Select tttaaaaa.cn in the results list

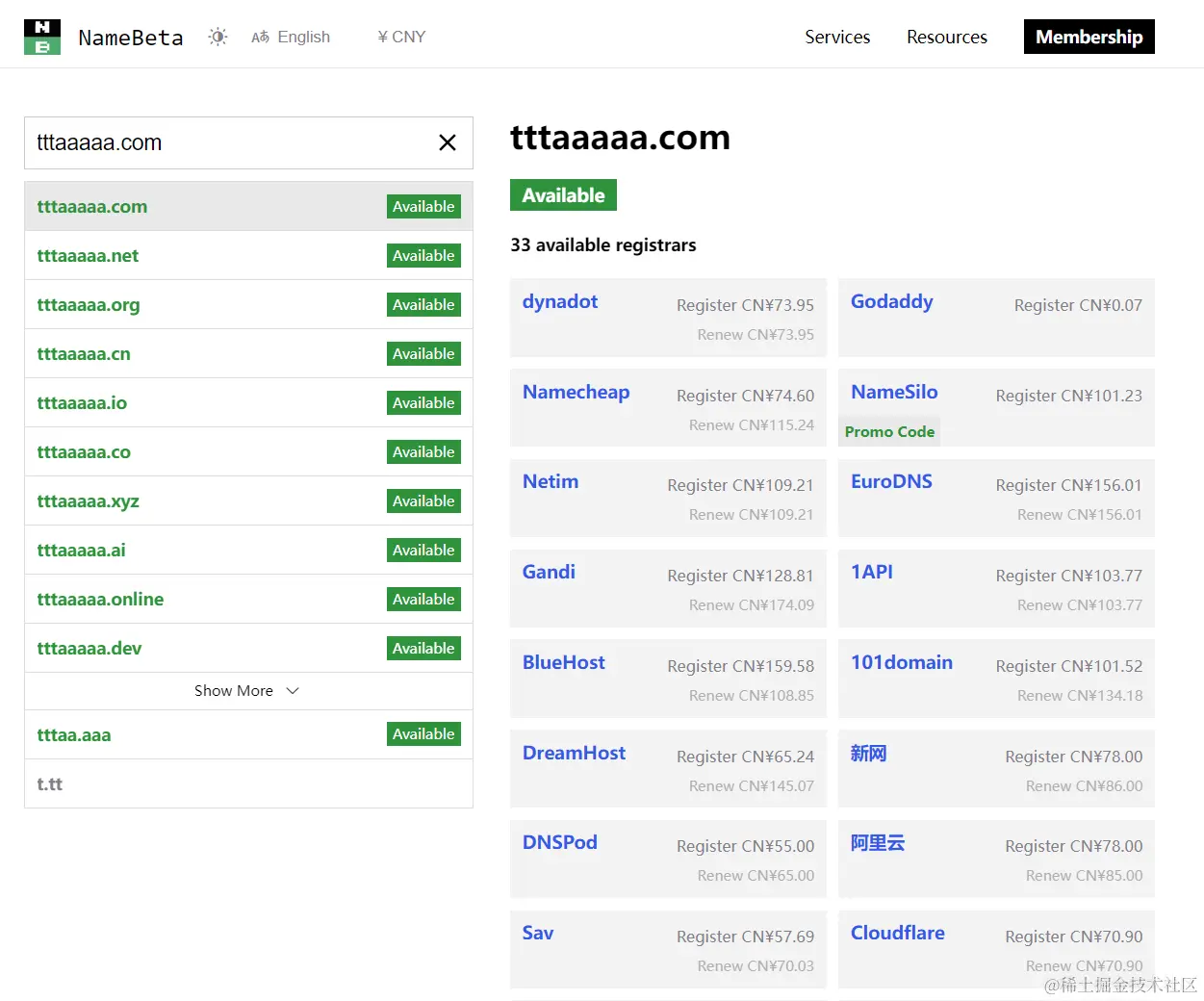coord(248,353)
